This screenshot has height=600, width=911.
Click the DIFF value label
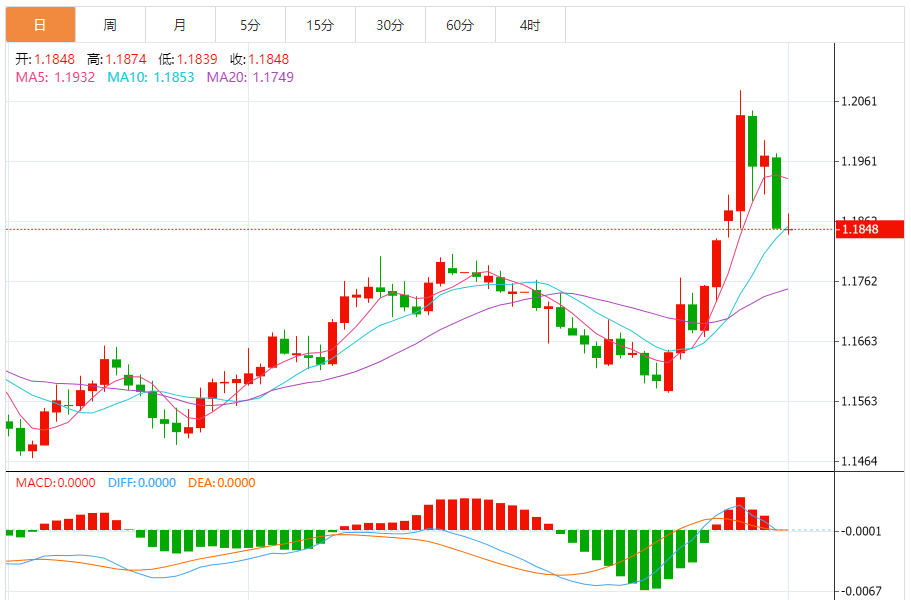(141, 483)
